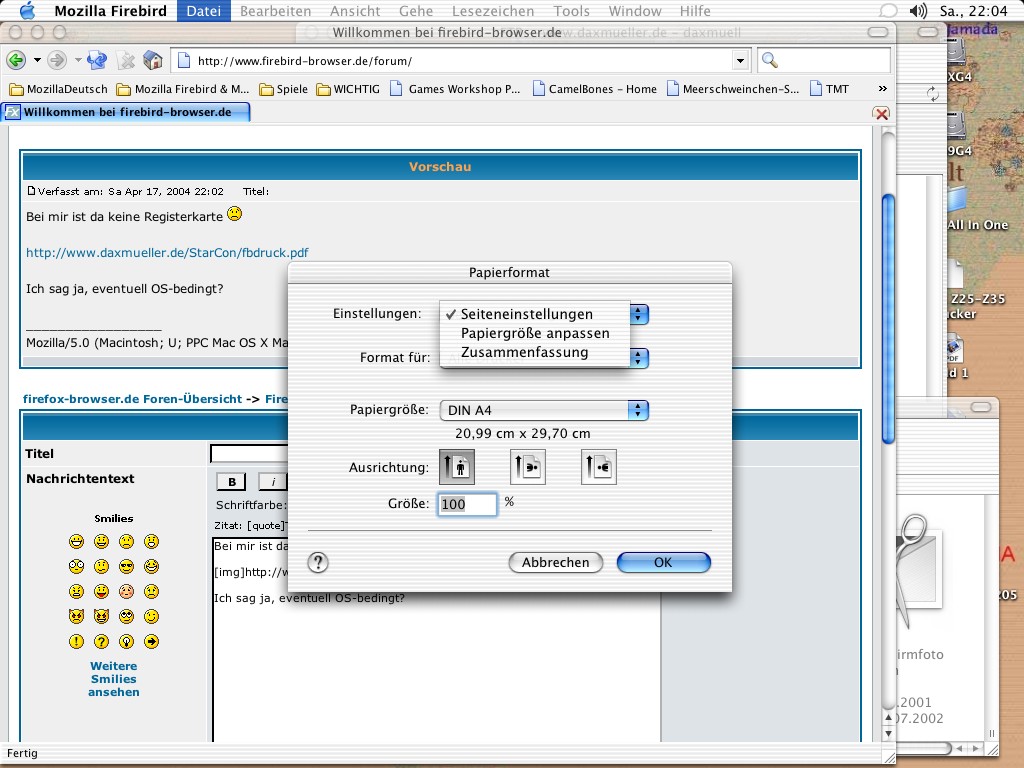
Task: Select landscape right orientation icon
Action: (598, 467)
